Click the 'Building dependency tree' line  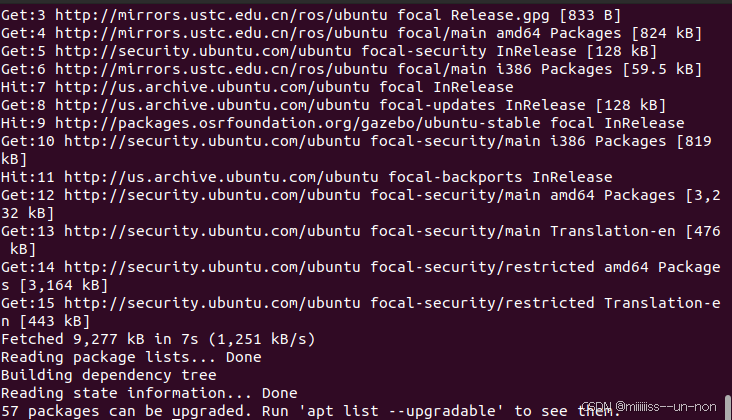point(109,375)
